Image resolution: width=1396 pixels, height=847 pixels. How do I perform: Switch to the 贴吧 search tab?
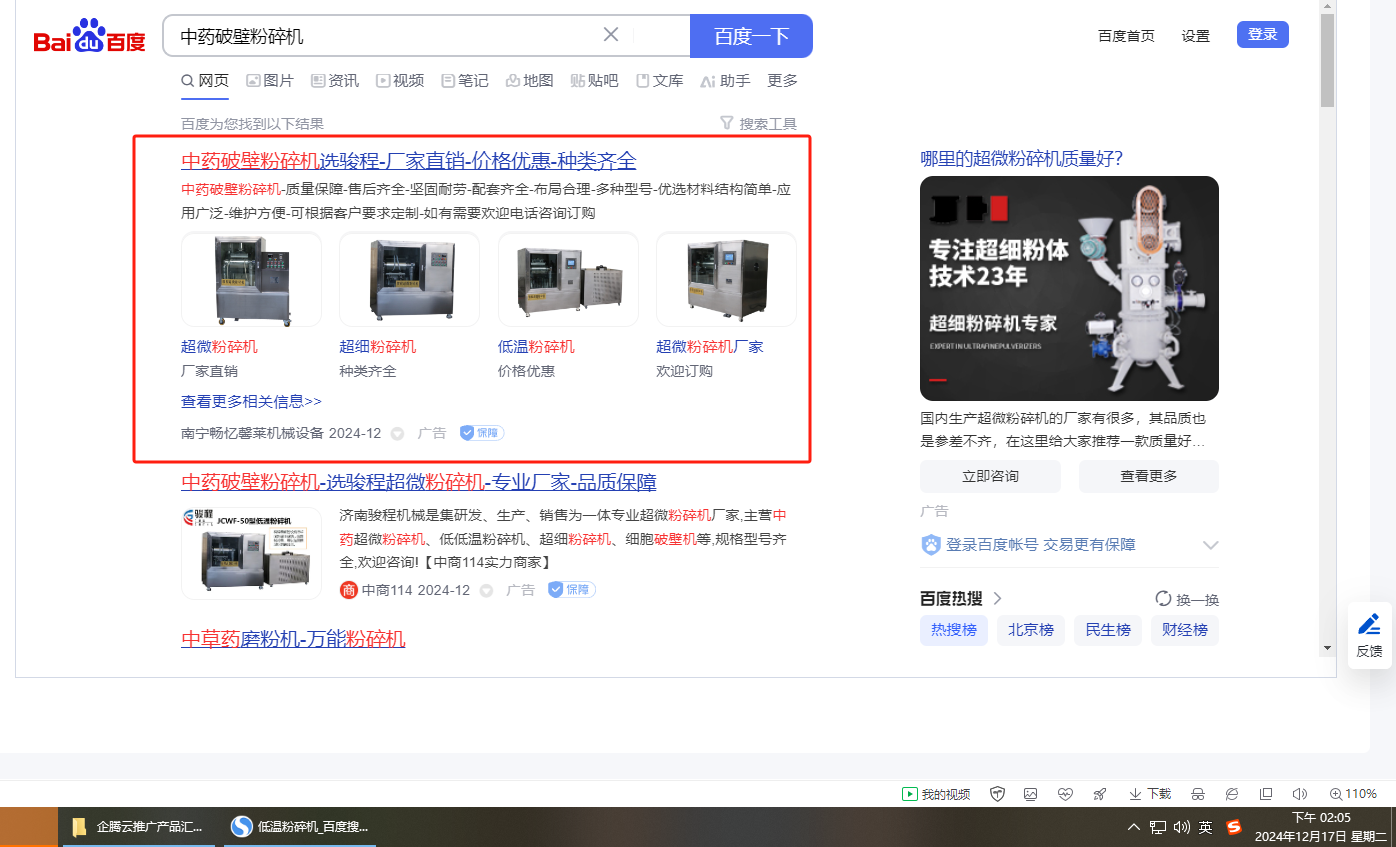(x=595, y=81)
